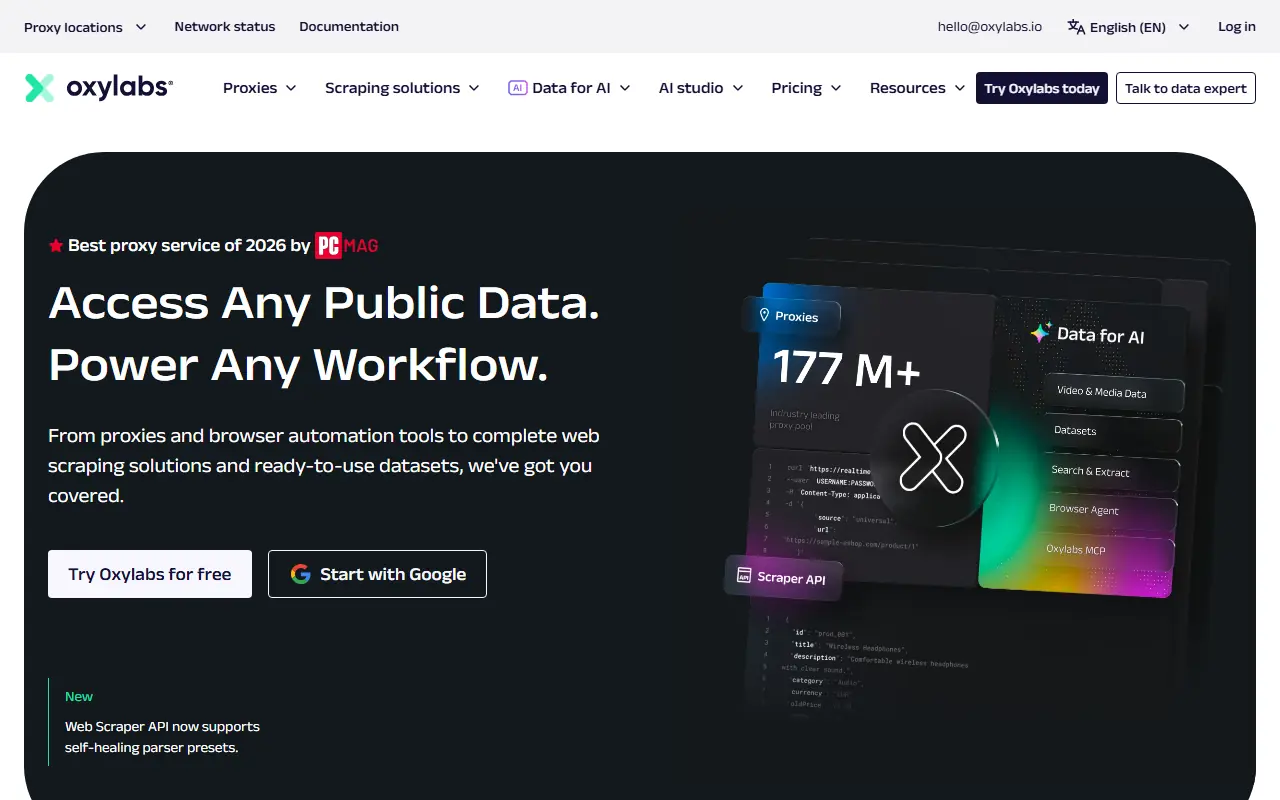1280x800 pixels.
Task: Click the Scraper API badge icon
Action: tap(743, 577)
